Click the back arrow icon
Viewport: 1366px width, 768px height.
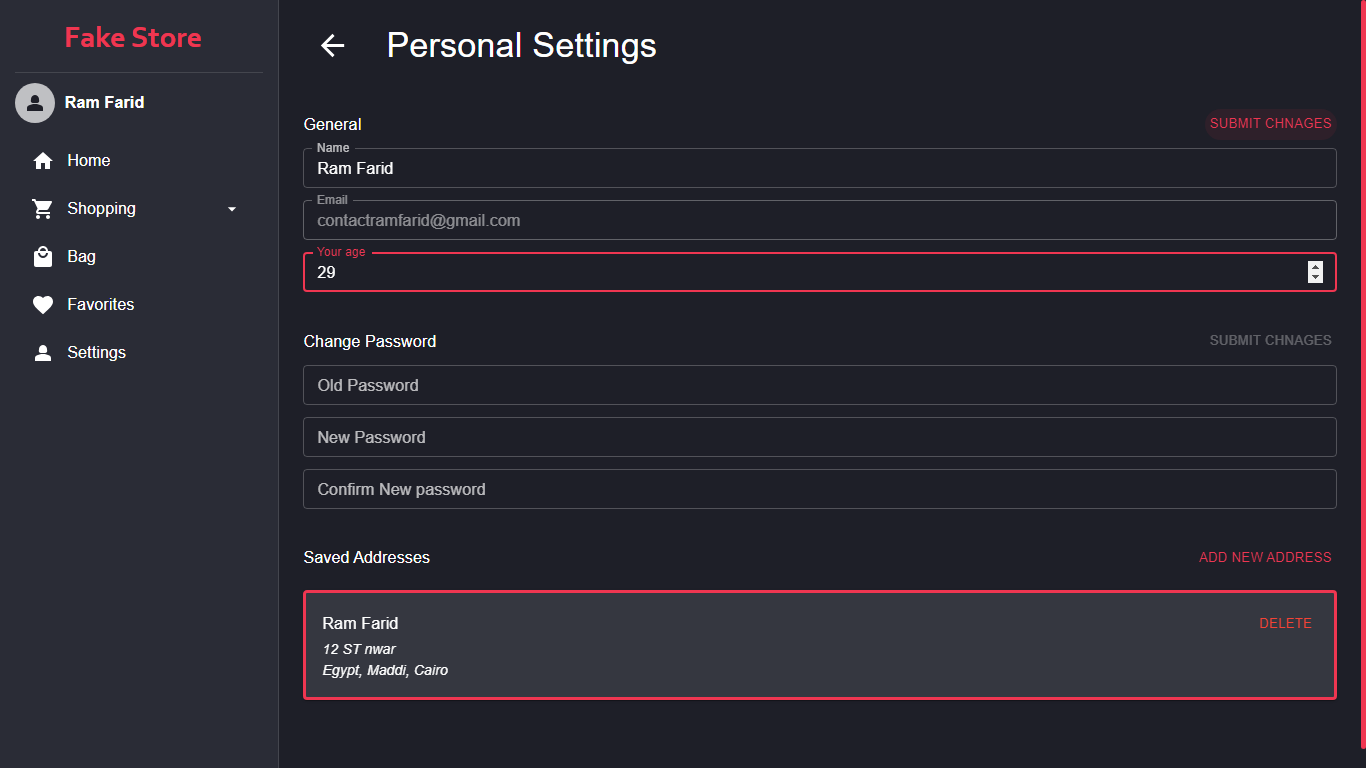tap(332, 45)
